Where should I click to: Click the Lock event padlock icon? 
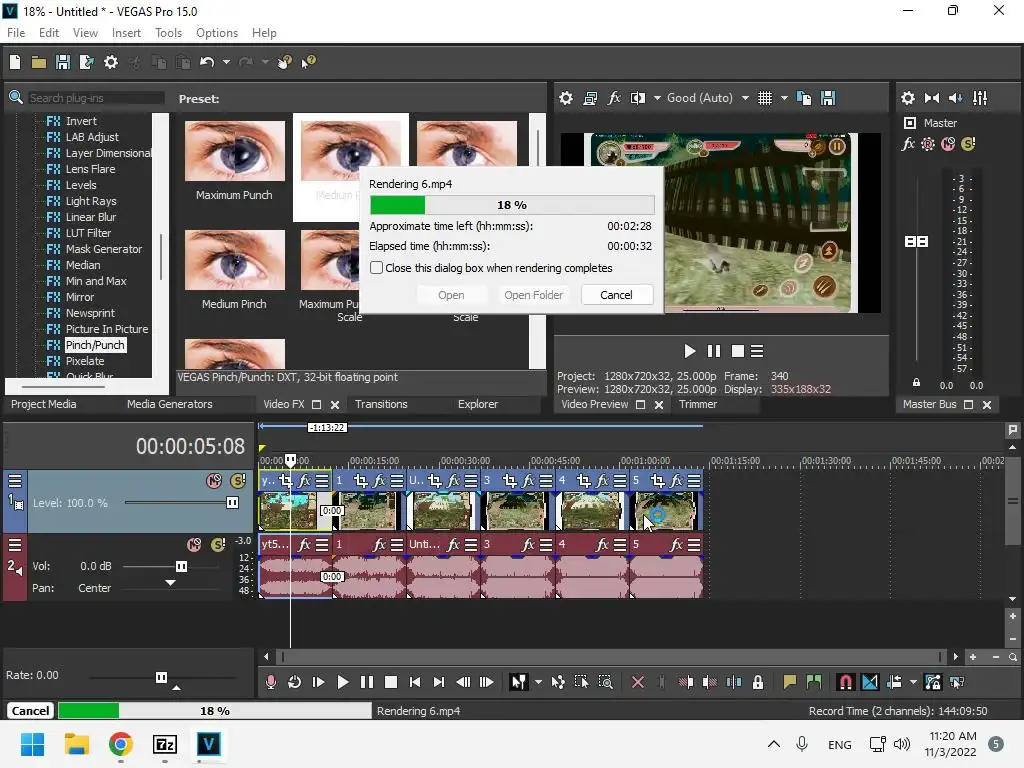(758, 682)
